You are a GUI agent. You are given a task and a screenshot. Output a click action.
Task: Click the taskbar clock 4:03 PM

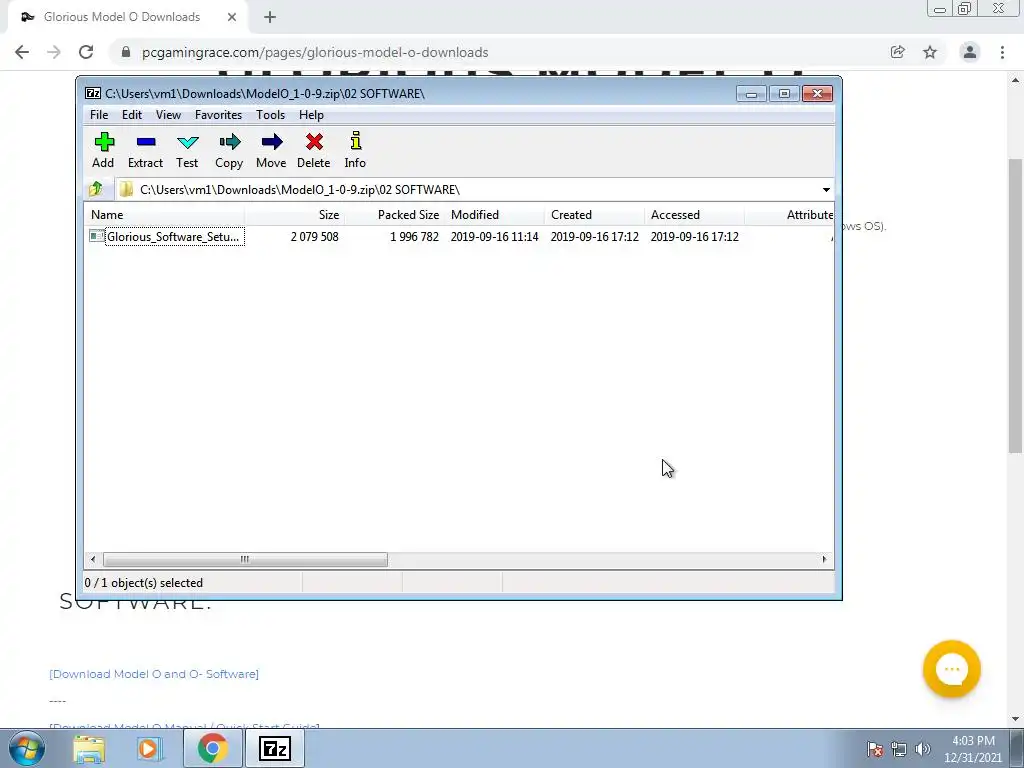pyautogui.click(x=973, y=749)
